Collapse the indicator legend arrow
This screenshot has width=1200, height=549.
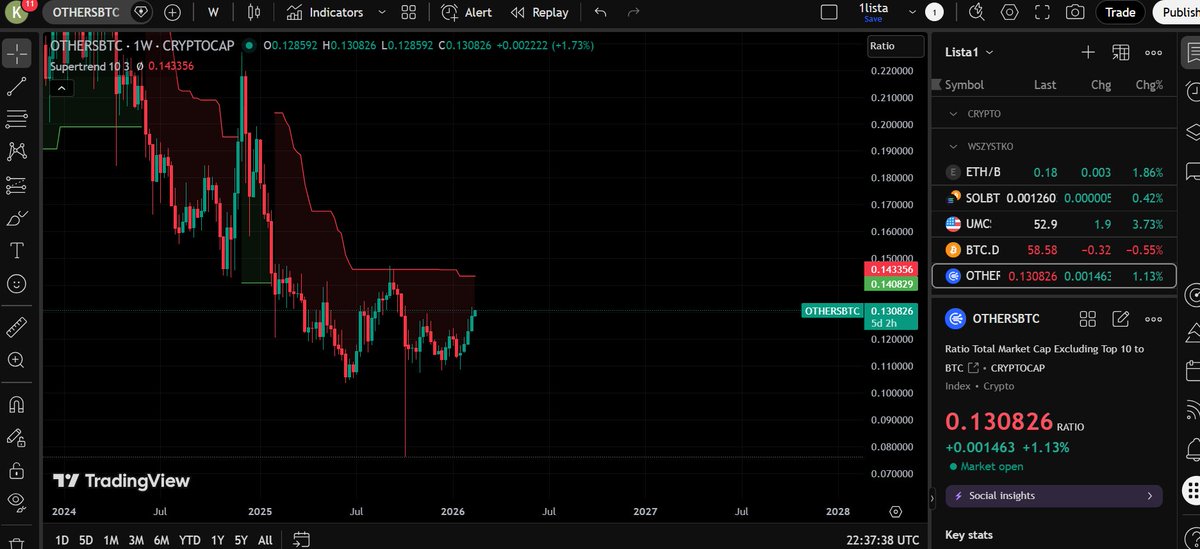[61, 88]
